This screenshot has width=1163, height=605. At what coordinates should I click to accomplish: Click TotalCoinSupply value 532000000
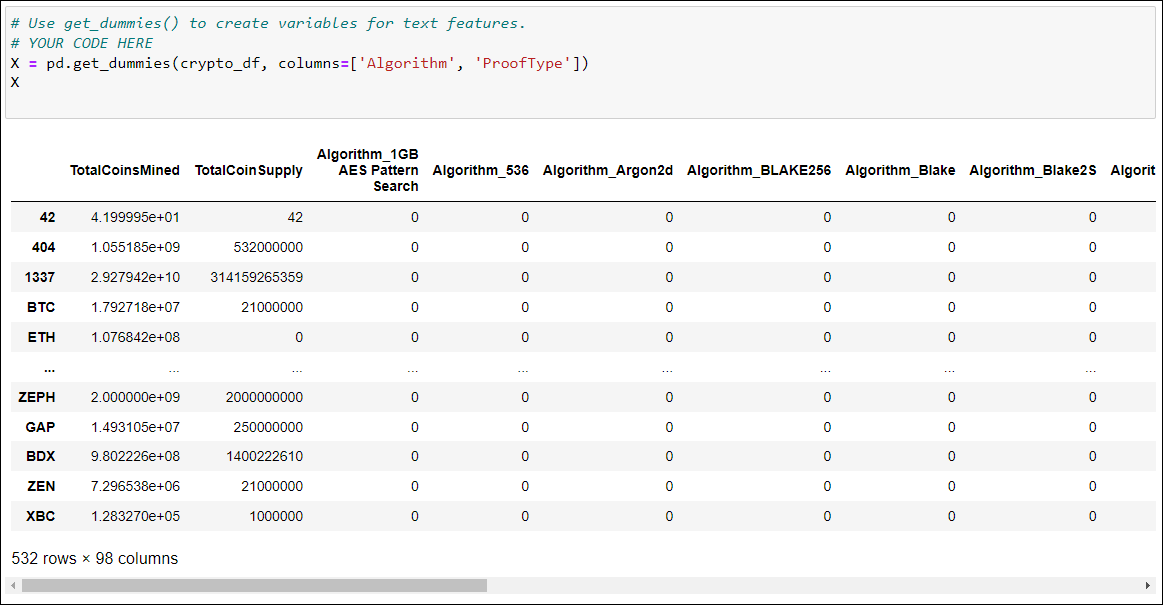click(x=268, y=247)
